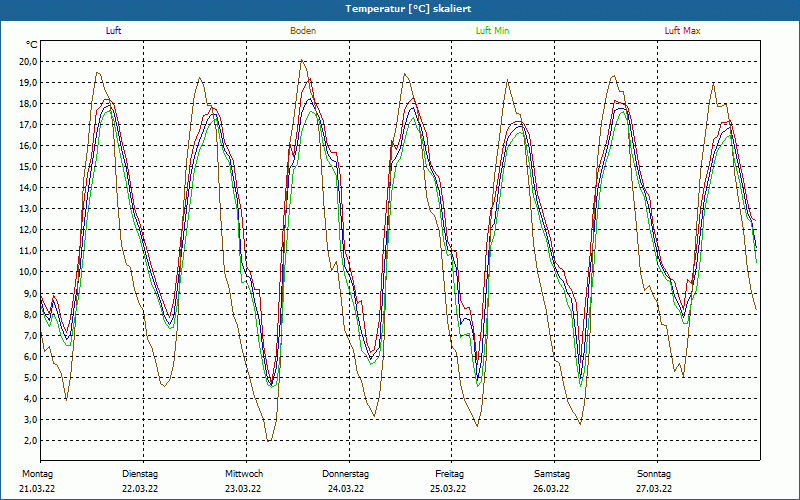
Task: Click the 24.03.22 date label
Action: click(346, 489)
